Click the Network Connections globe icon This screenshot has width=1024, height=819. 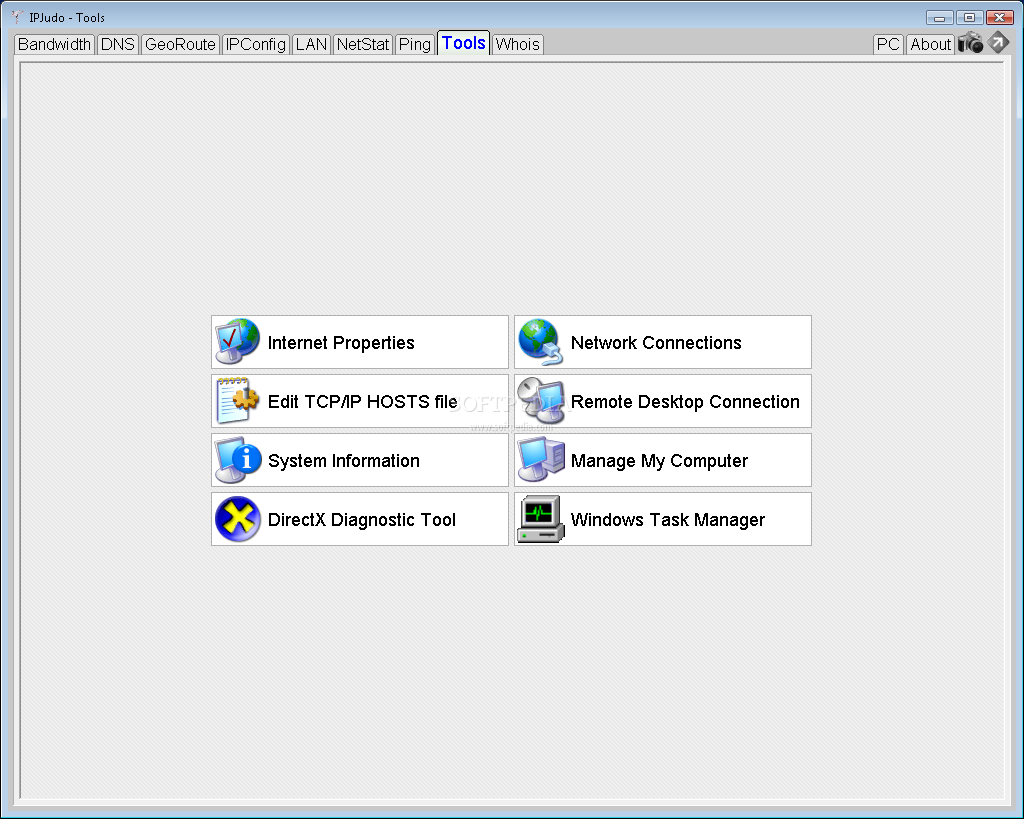[x=541, y=342]
